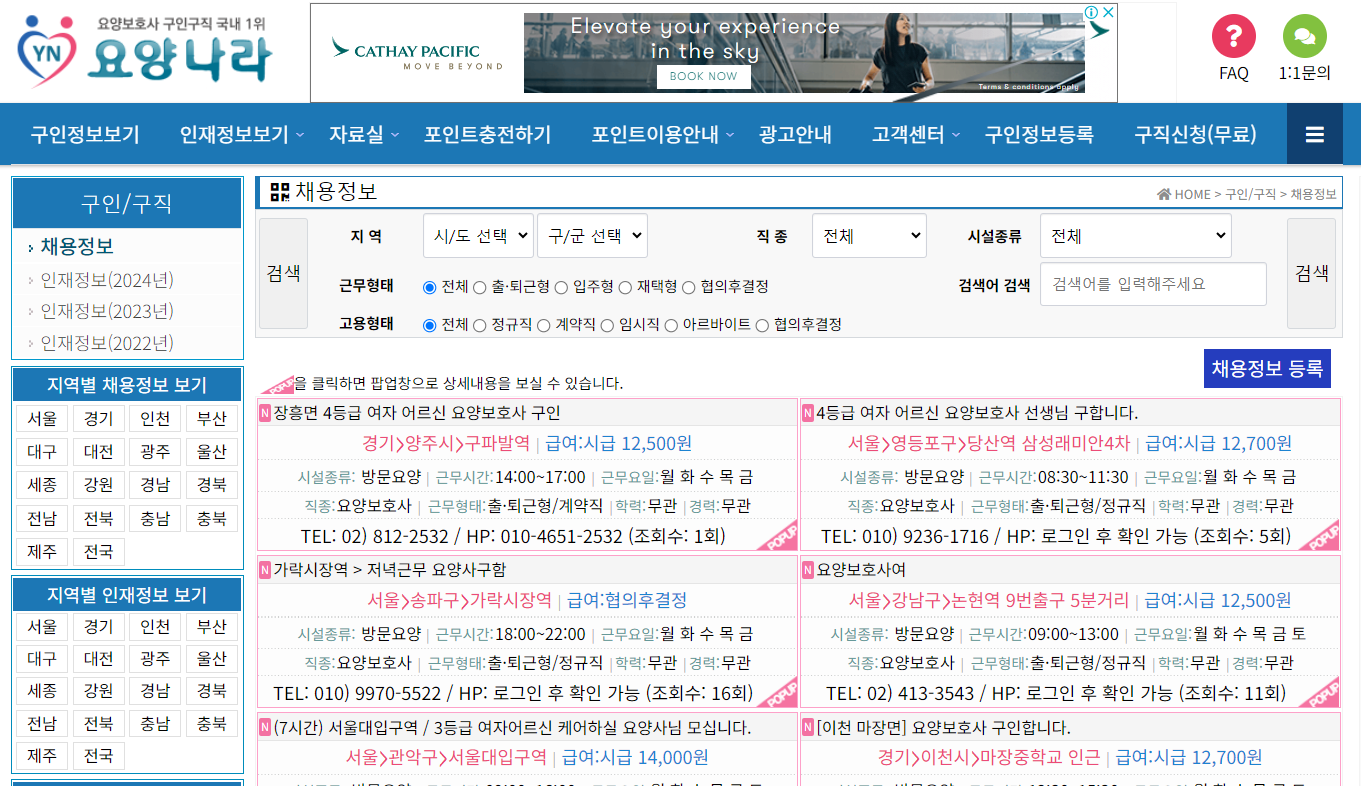
Task: Click 경기 under 지역별 인재정보 보기
Action: coord(99,627)
